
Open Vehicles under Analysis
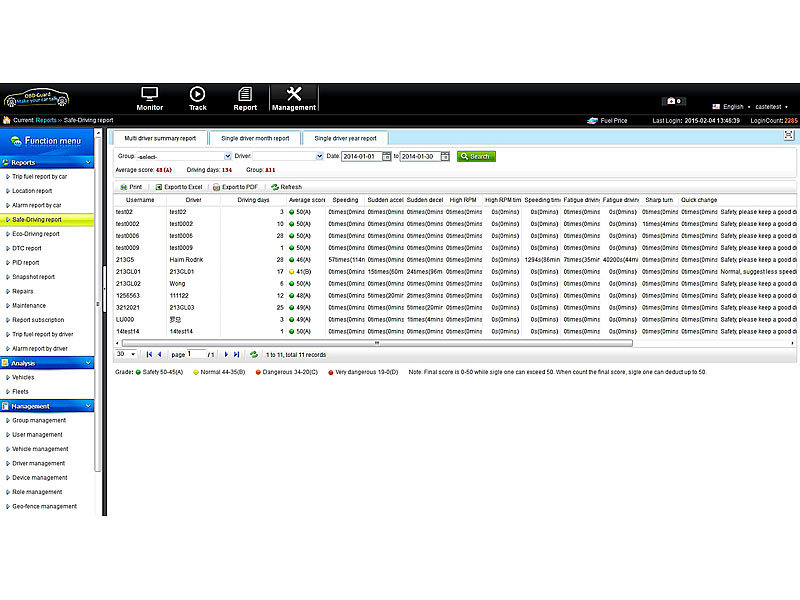click(x=23, y=377)
